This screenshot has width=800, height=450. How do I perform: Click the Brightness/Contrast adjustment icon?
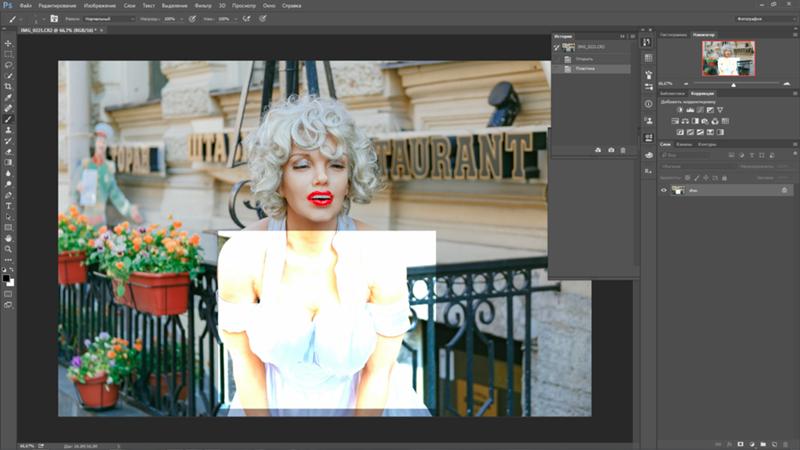click(680, 110)
